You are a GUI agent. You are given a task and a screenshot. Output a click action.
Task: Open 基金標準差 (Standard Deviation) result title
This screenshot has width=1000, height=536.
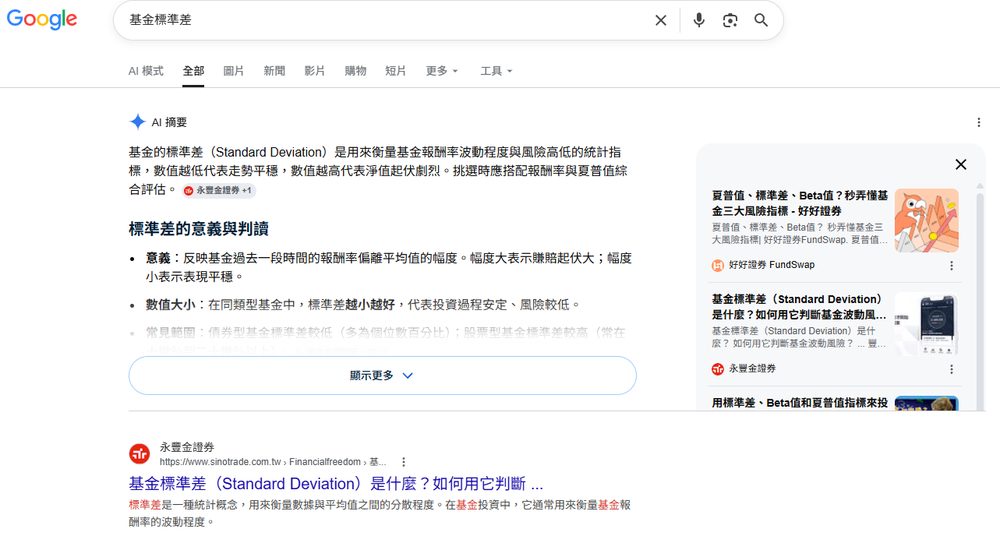tap(336, 484)
